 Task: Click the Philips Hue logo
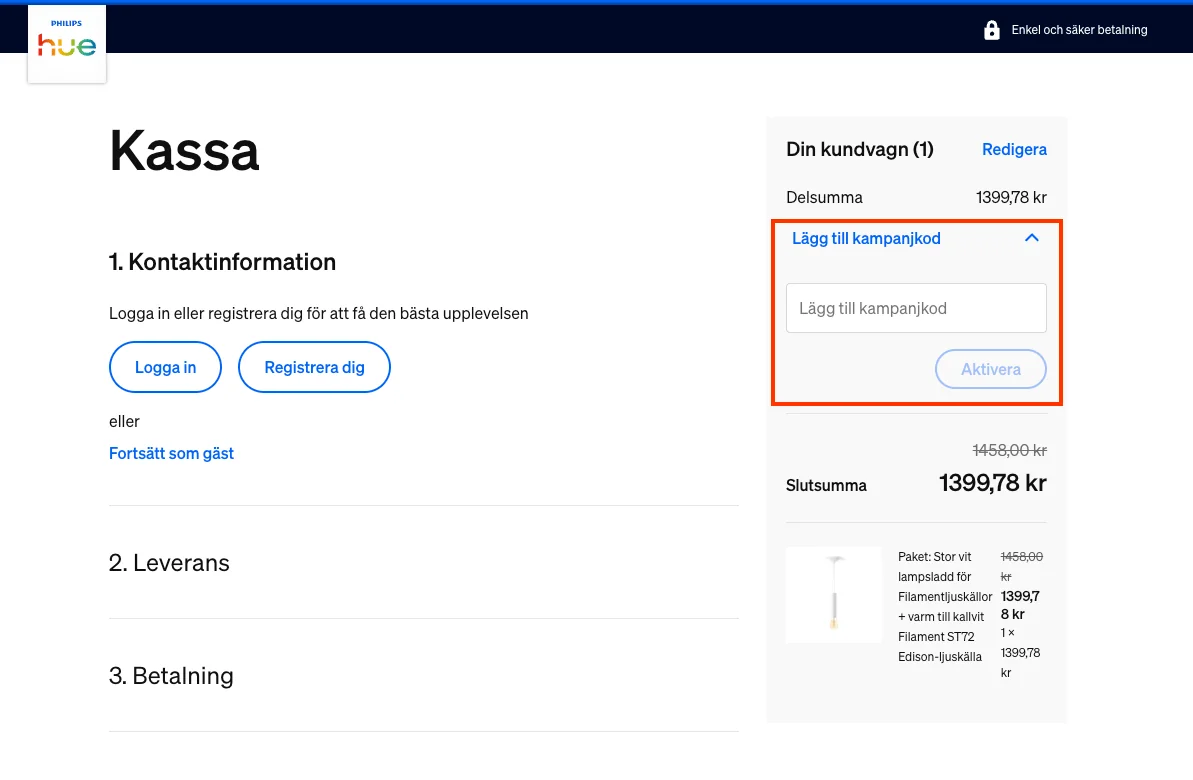pos(66,43)
